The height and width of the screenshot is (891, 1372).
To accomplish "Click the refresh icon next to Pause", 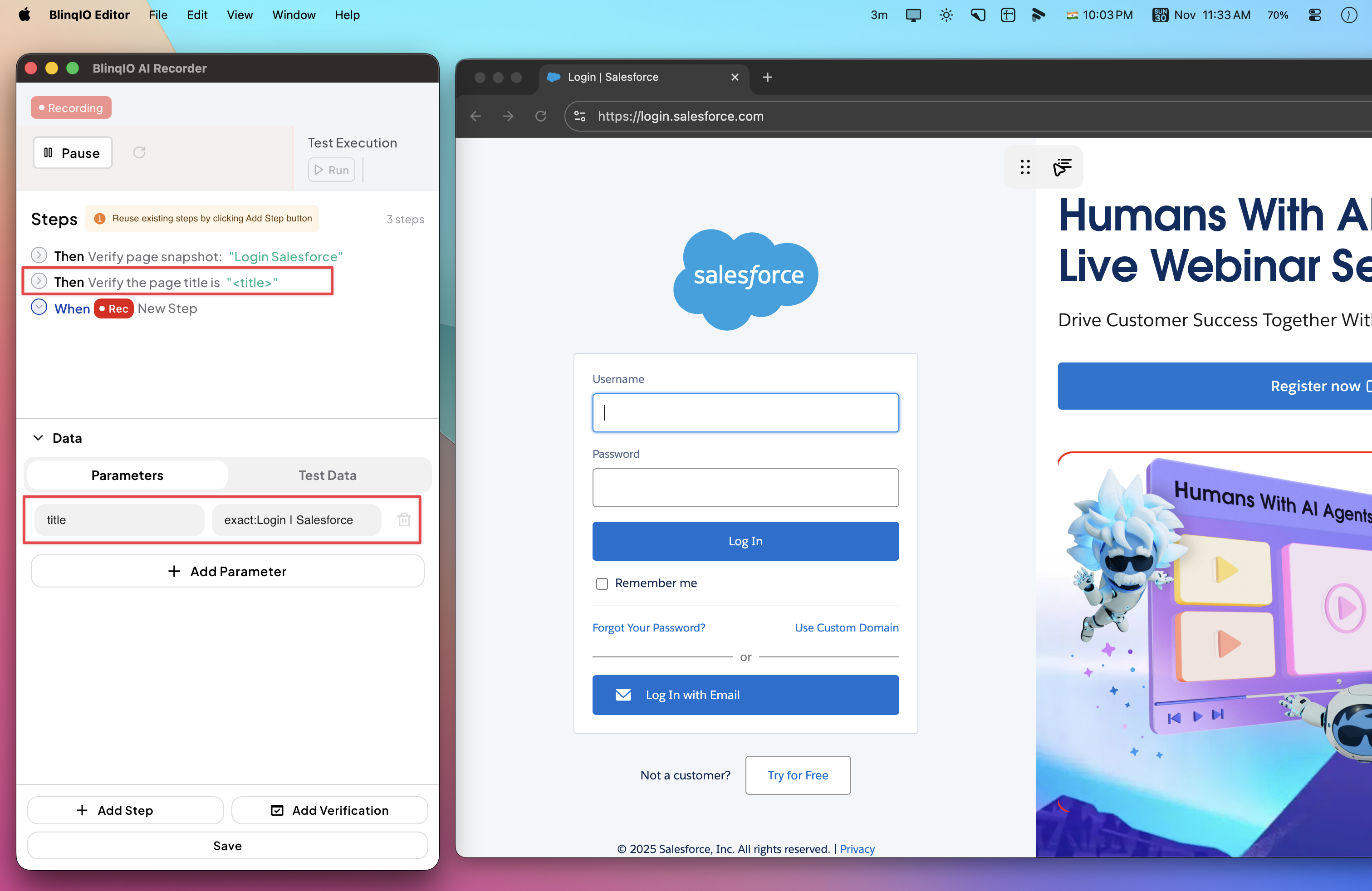I will pos(139,153).
